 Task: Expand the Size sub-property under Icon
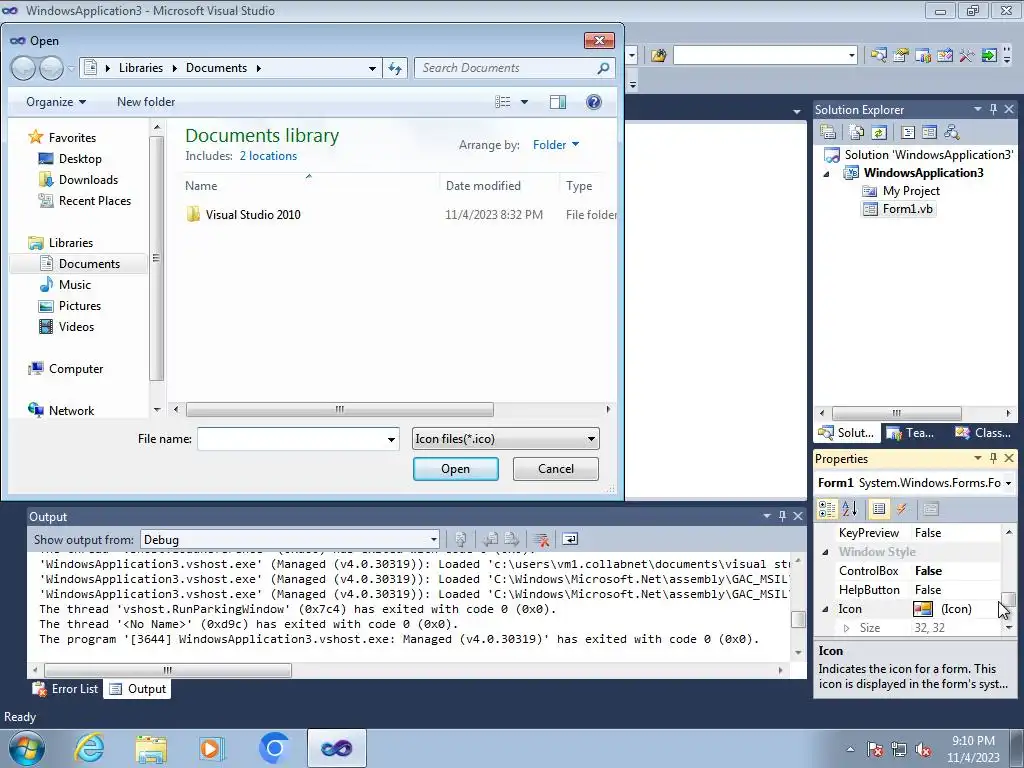846,628
